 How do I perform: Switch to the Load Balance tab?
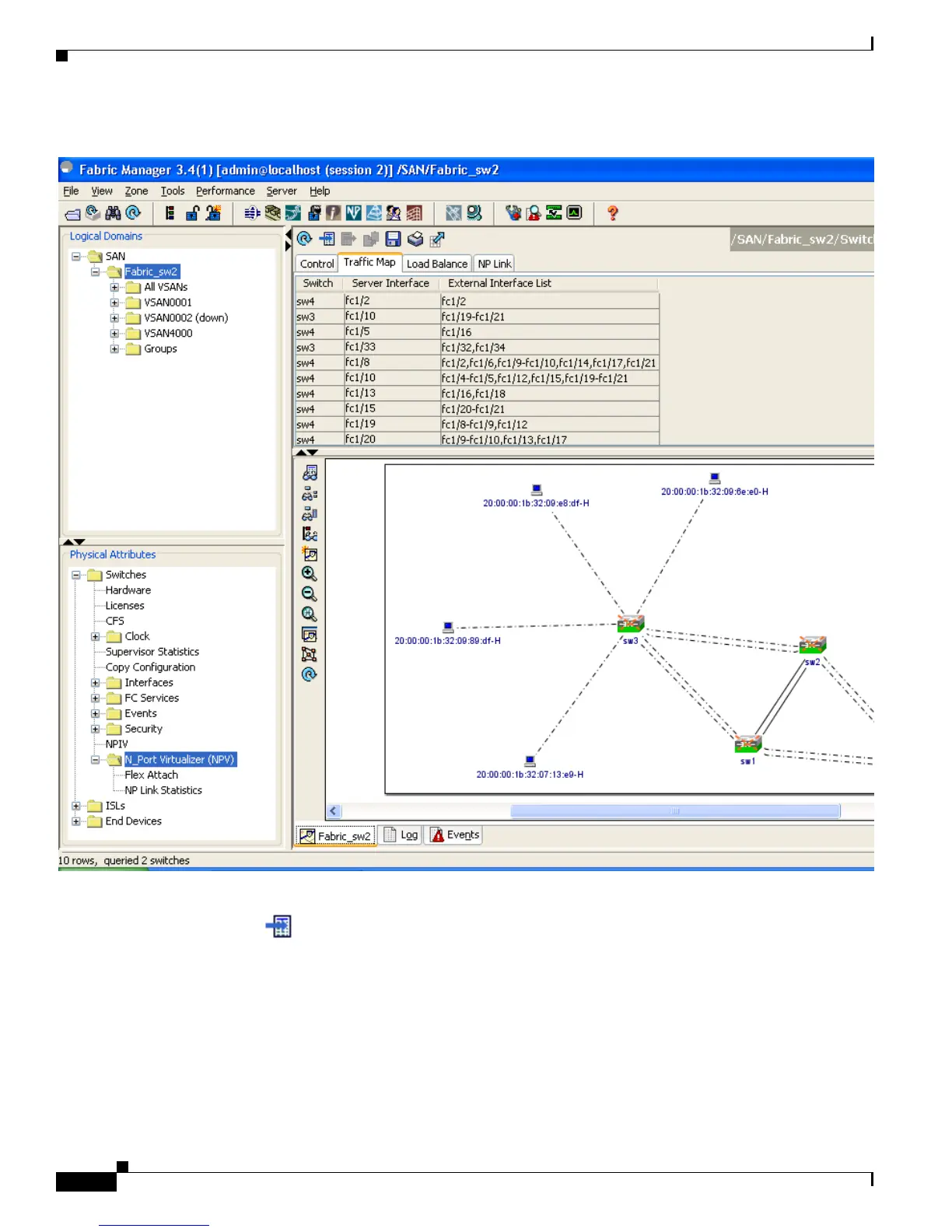point(437,264)
